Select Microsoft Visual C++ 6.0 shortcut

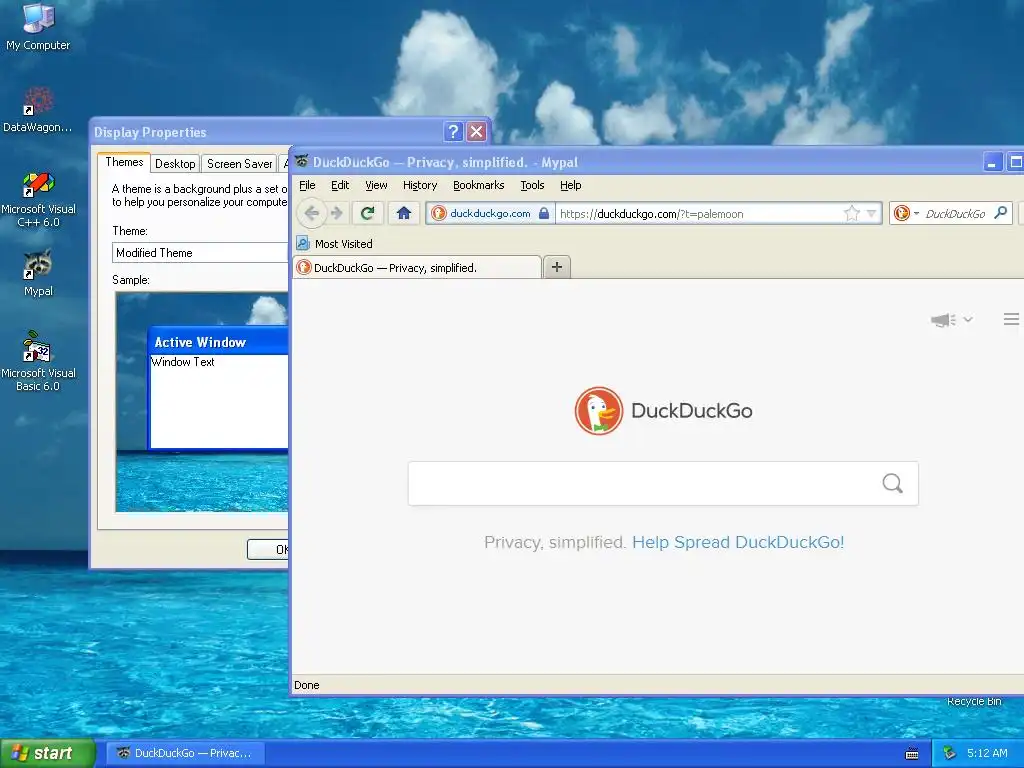[38, 199]
